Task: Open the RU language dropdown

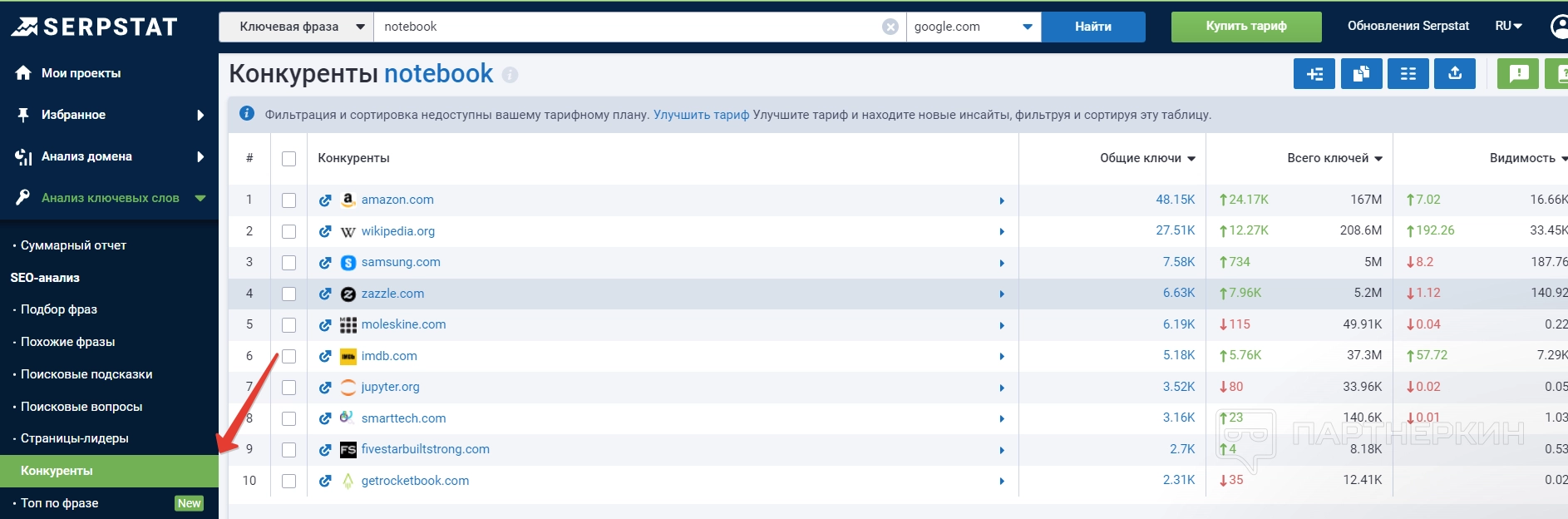Action: tap(1508, 26)
